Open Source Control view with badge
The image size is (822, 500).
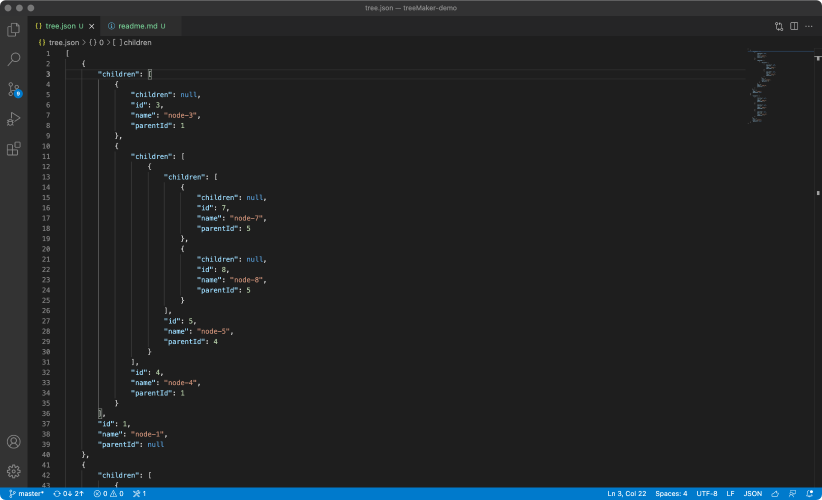[x=14, y=90]
